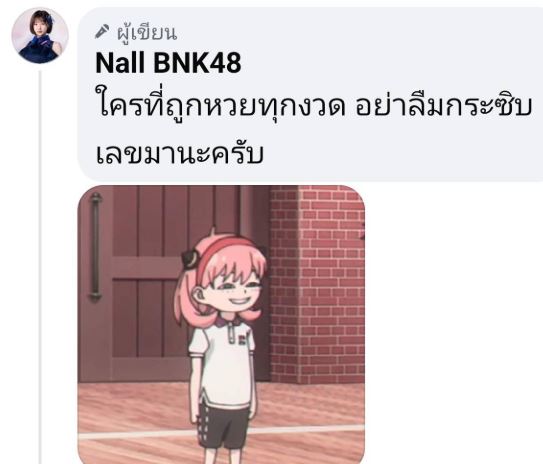Open the attached pink-haired anime girl image

point(221,324)
